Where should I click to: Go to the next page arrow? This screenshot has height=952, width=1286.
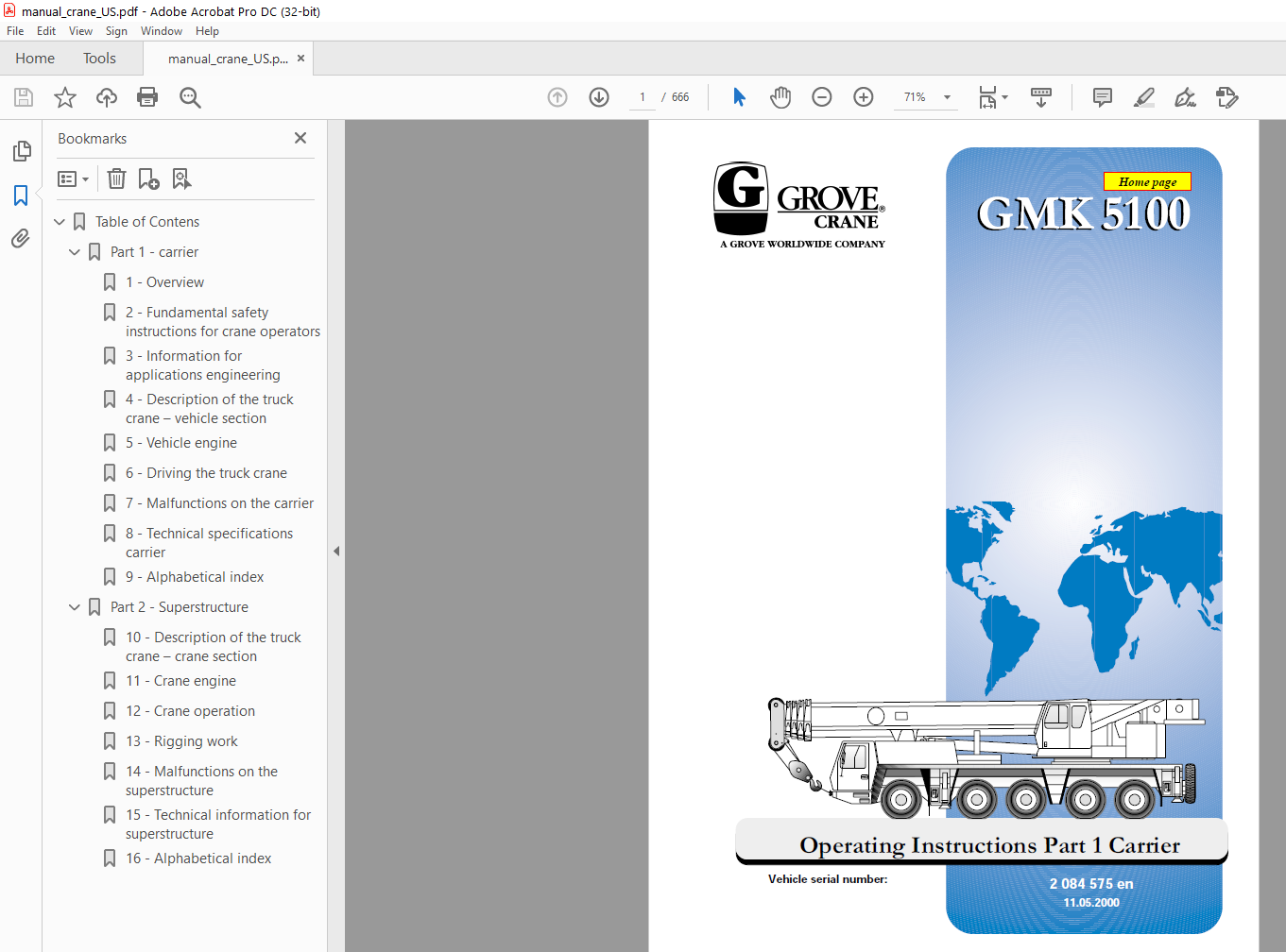(599, 97)
